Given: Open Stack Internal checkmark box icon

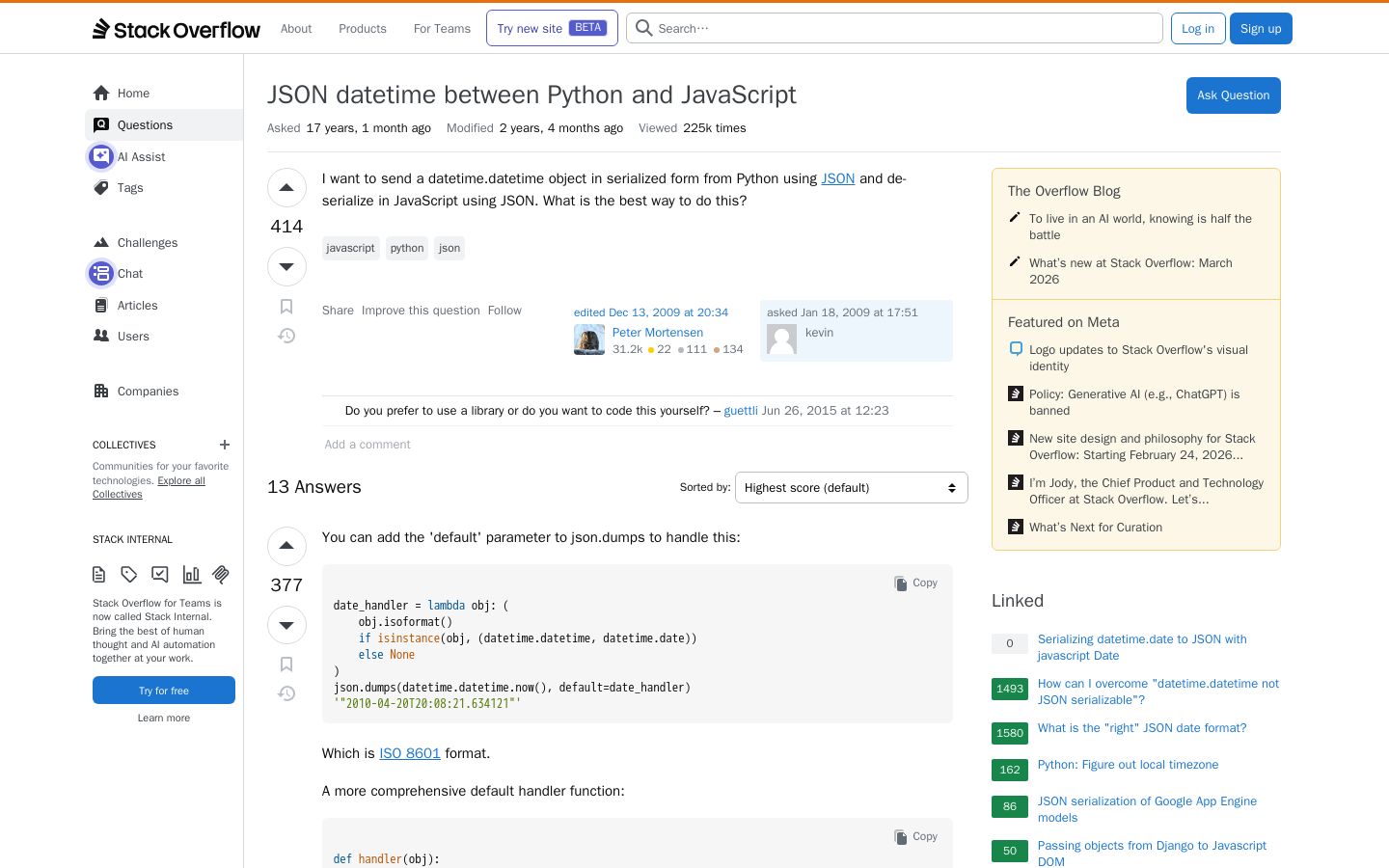Looking at the screenshot, I should click(160, 575).
